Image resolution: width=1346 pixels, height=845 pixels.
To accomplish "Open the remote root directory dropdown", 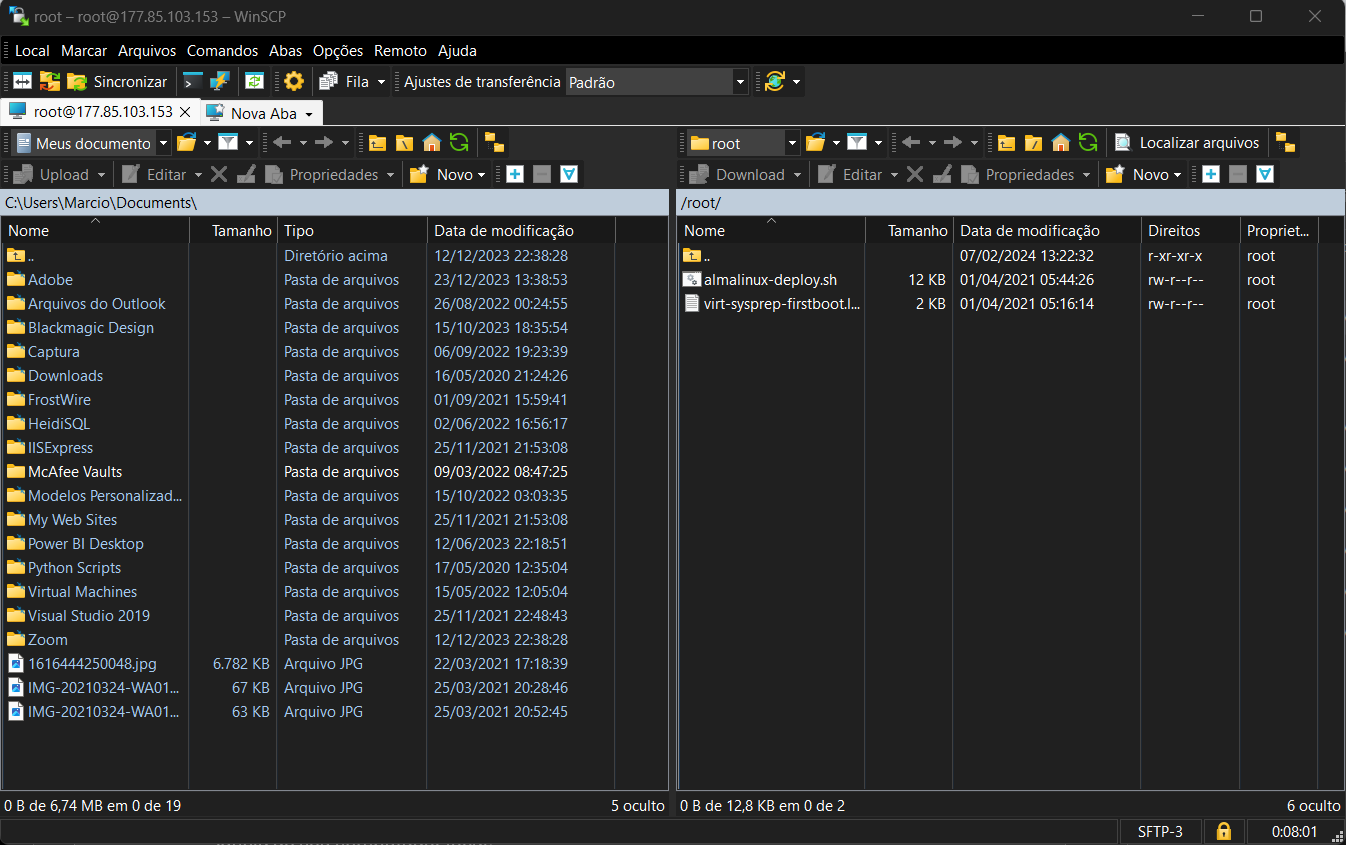I will click(792, 143).
